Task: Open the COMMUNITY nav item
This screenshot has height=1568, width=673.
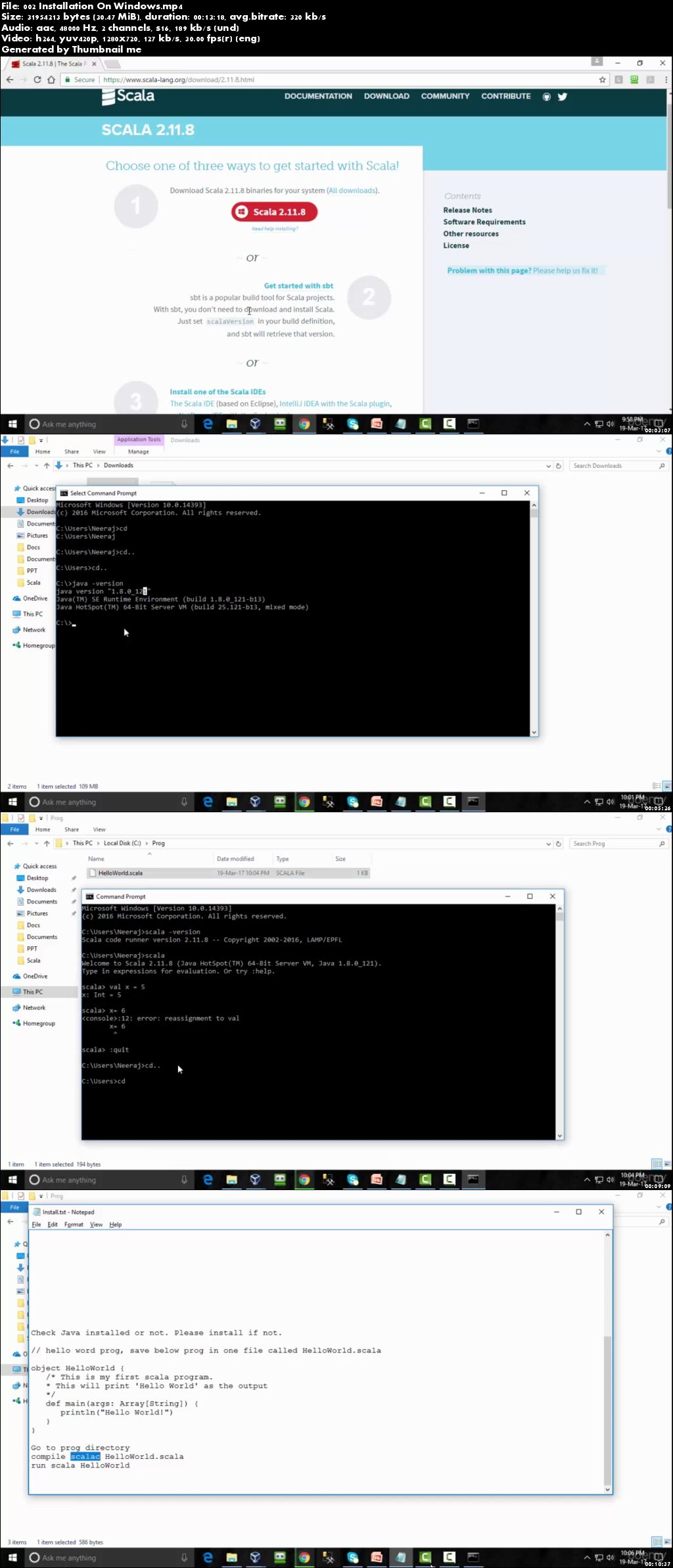Action: (x=445, y=96)
